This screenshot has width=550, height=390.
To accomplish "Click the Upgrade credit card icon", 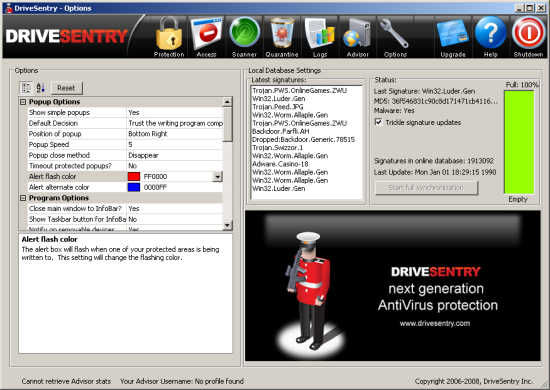I will 453,37.
